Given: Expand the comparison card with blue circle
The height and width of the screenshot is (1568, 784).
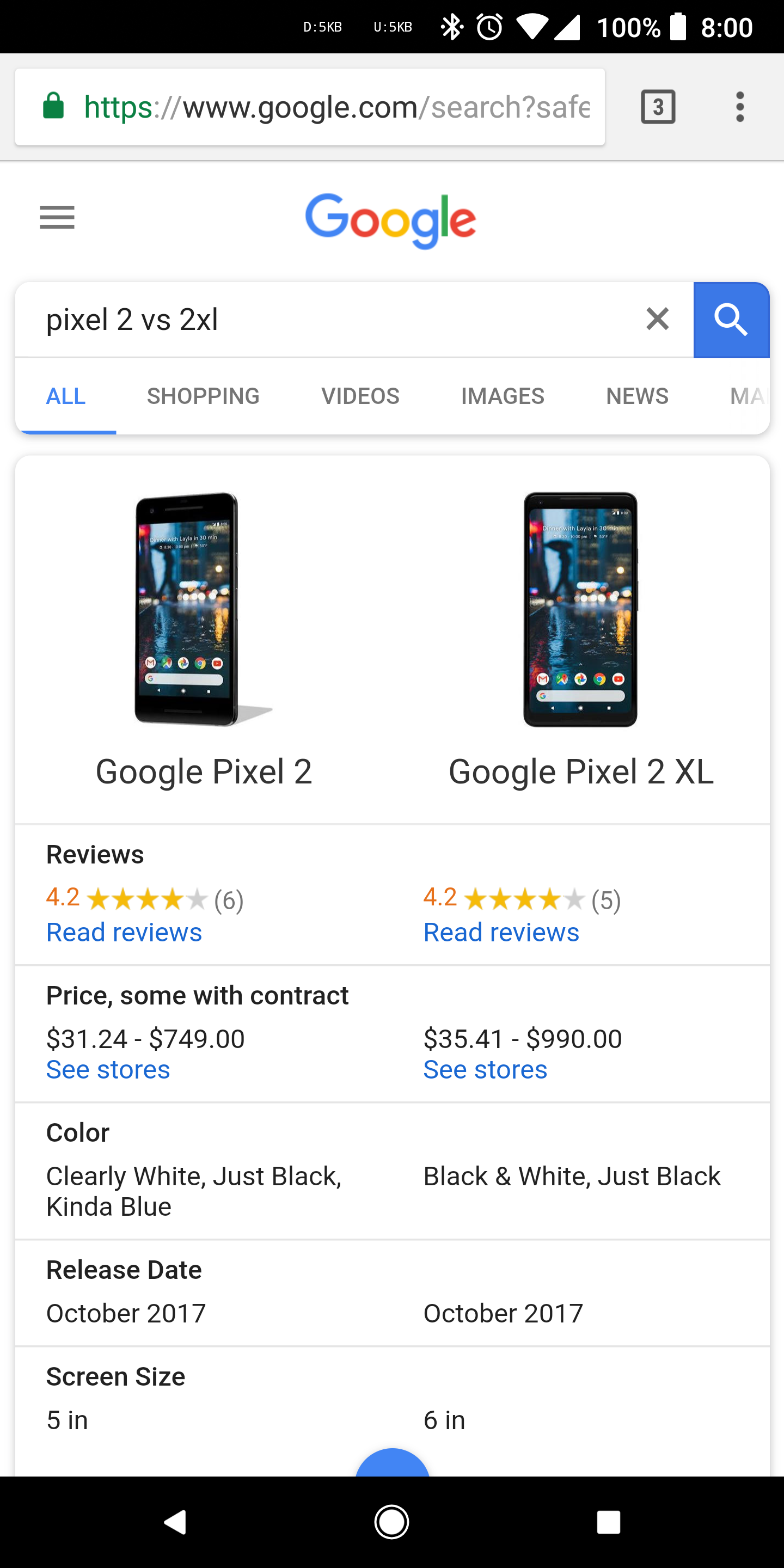Looking at the screenshot, I should (x=393, y=1463).
